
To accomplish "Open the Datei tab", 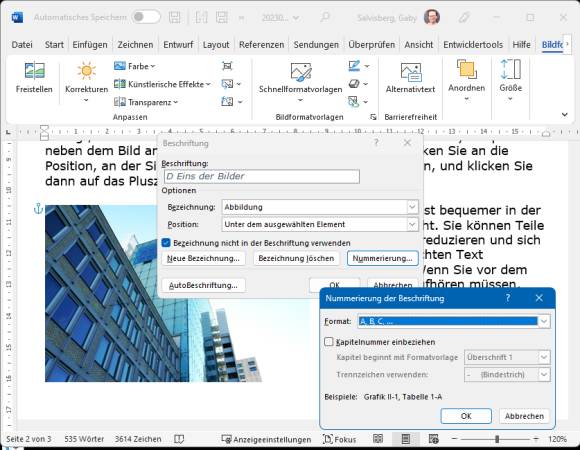I will (x=22, y=45).
